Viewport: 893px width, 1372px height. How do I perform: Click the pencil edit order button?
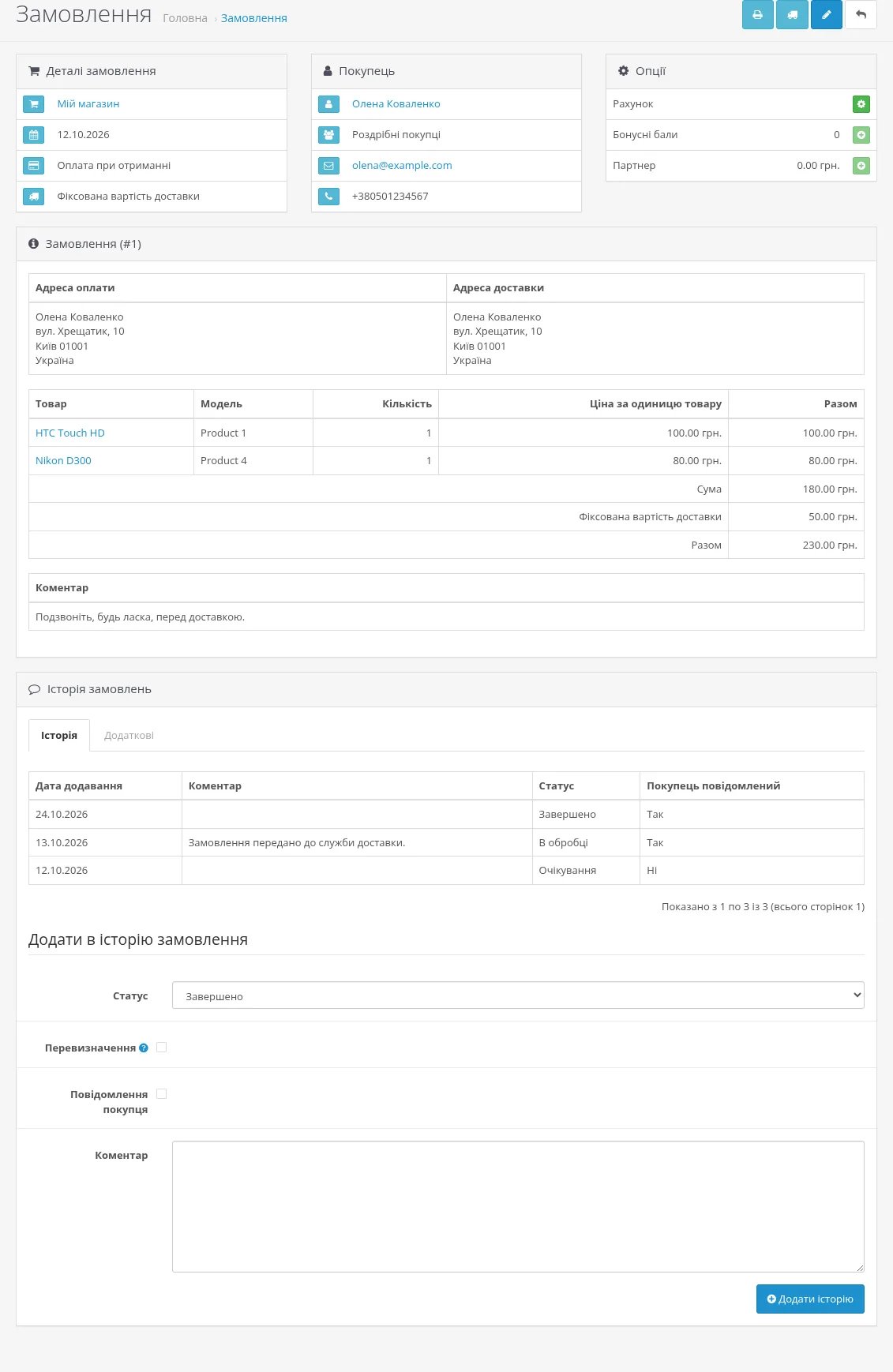(827, 15)
